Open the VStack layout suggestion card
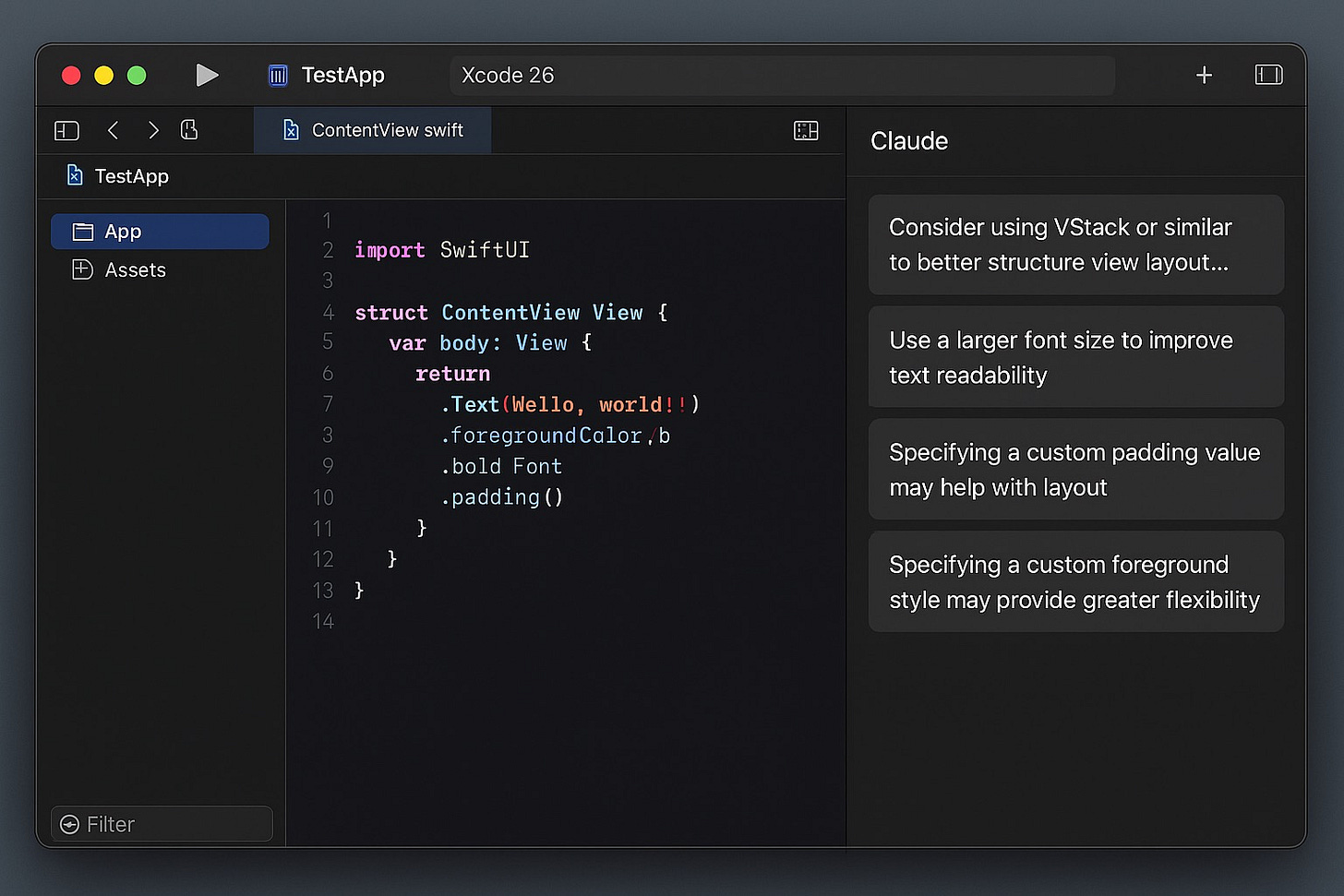This screenshot has height=896, width=1344. point(1076,245)
